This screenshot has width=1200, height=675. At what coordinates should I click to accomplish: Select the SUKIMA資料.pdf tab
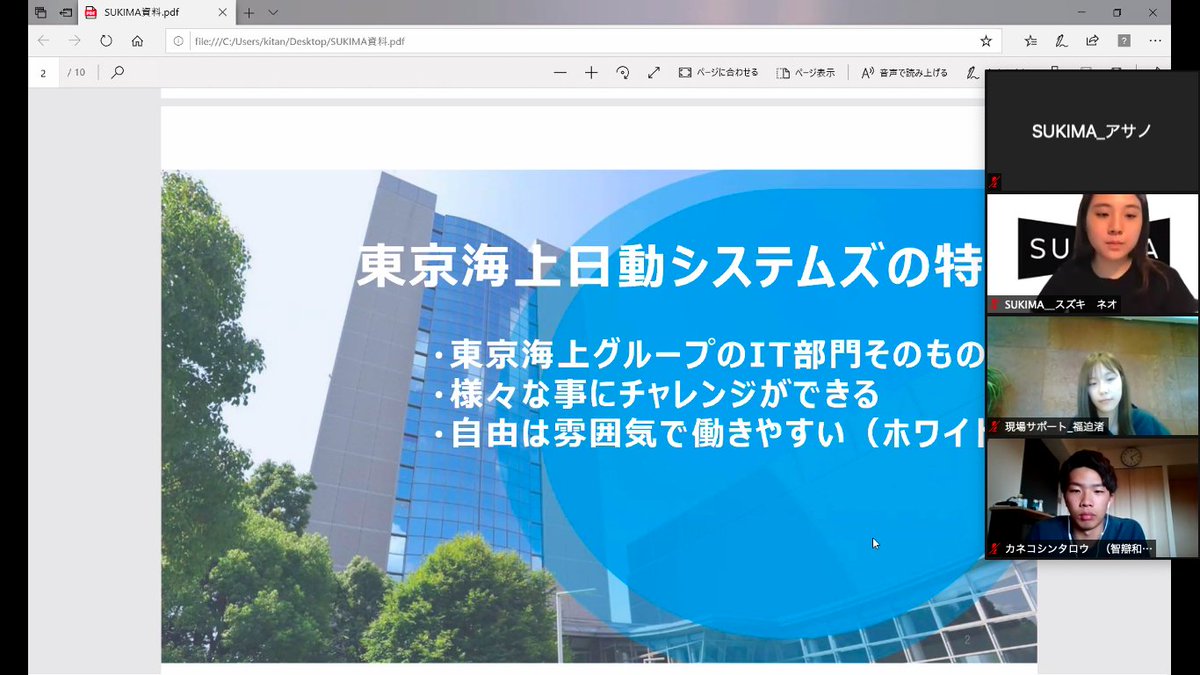tap(156, 13)
